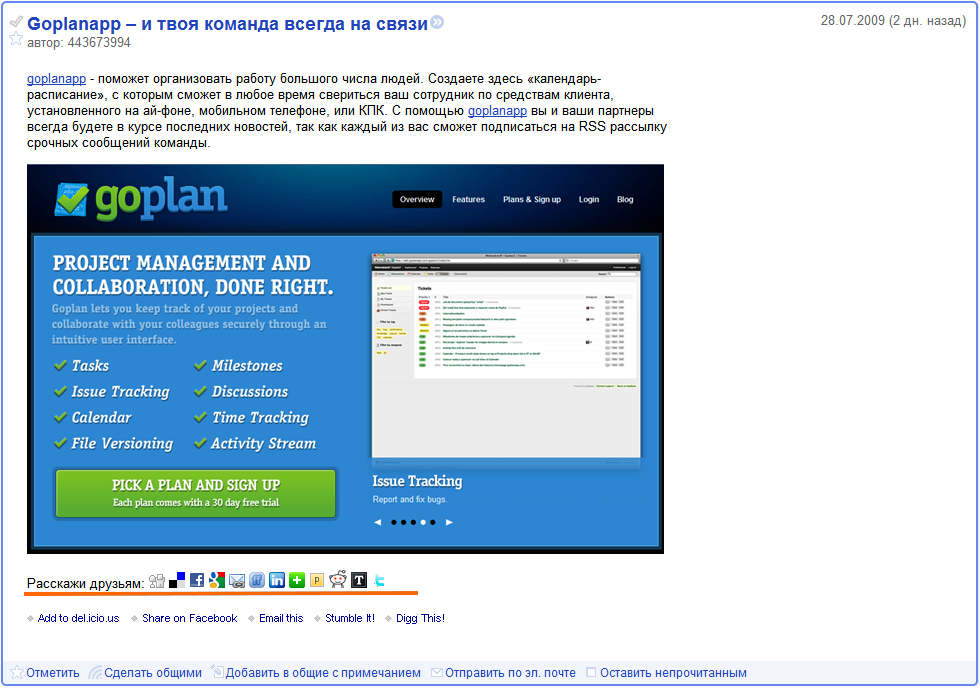980x688 pixels.
Task: Open the Goplanapp post title link
Action: point(228,24)
